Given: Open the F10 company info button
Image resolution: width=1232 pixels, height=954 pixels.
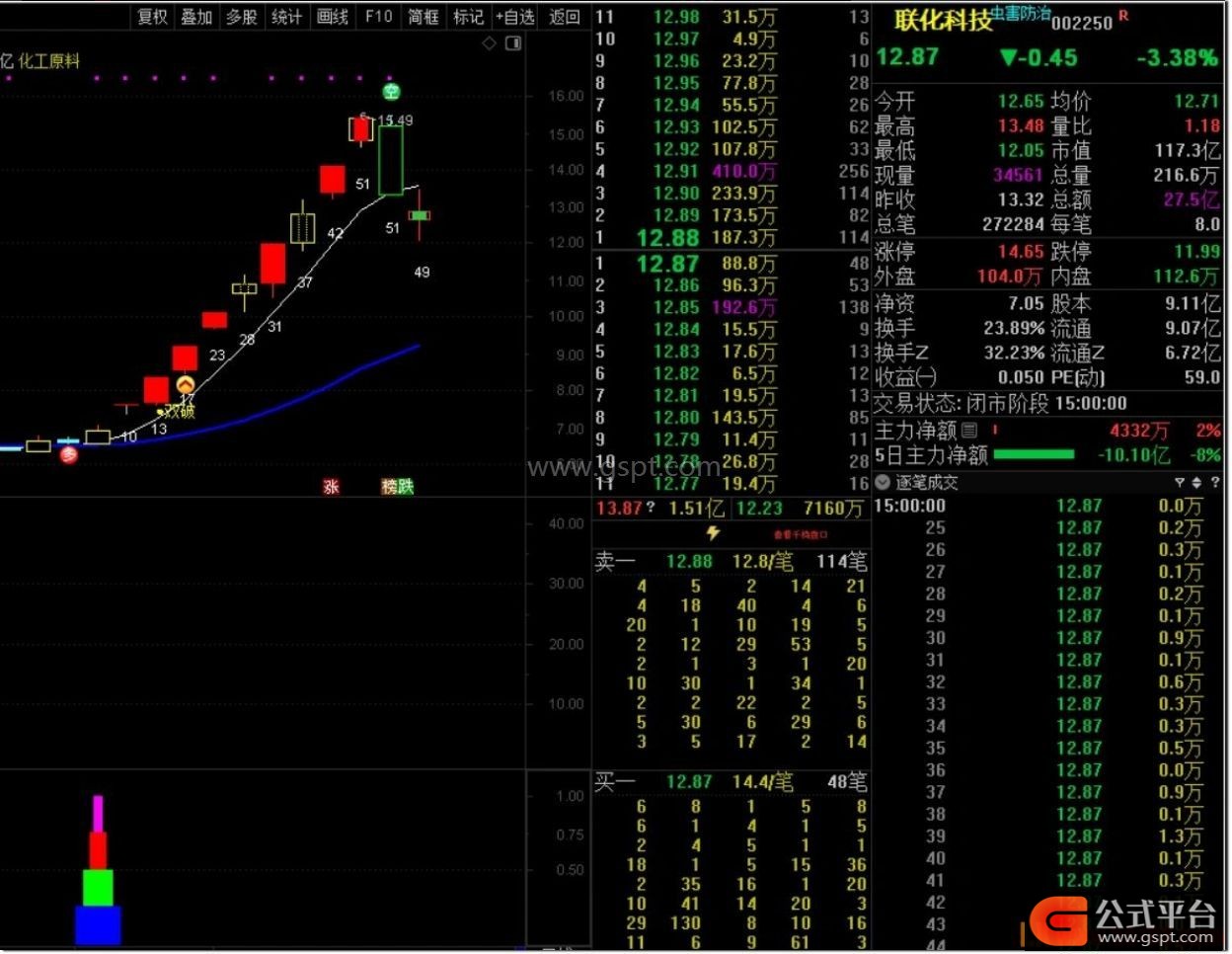Looking at the screenshot, I should 379,17.
